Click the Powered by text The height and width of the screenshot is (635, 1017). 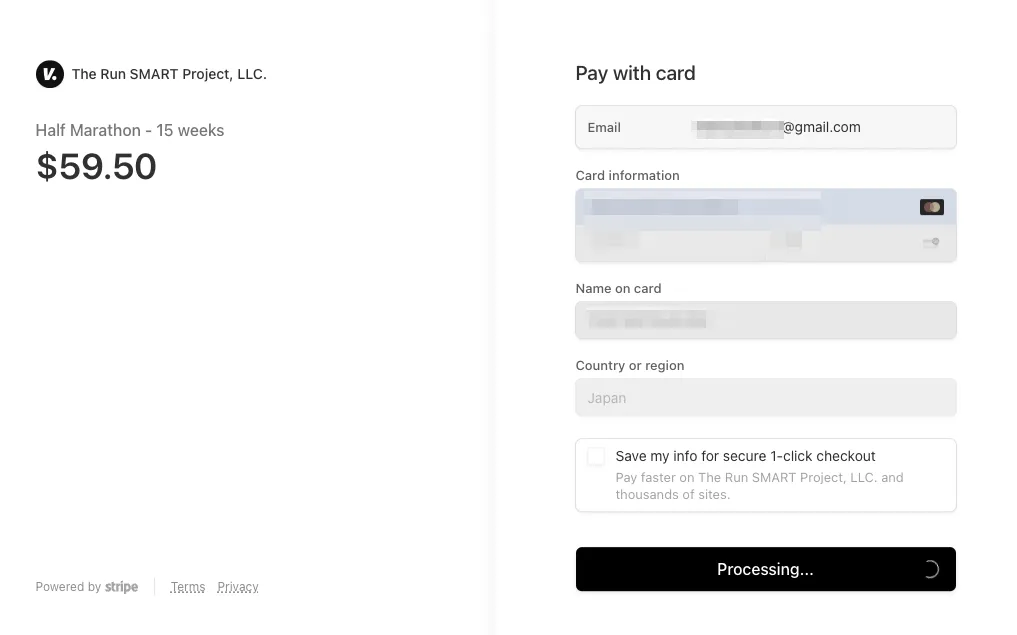[68, 587]
